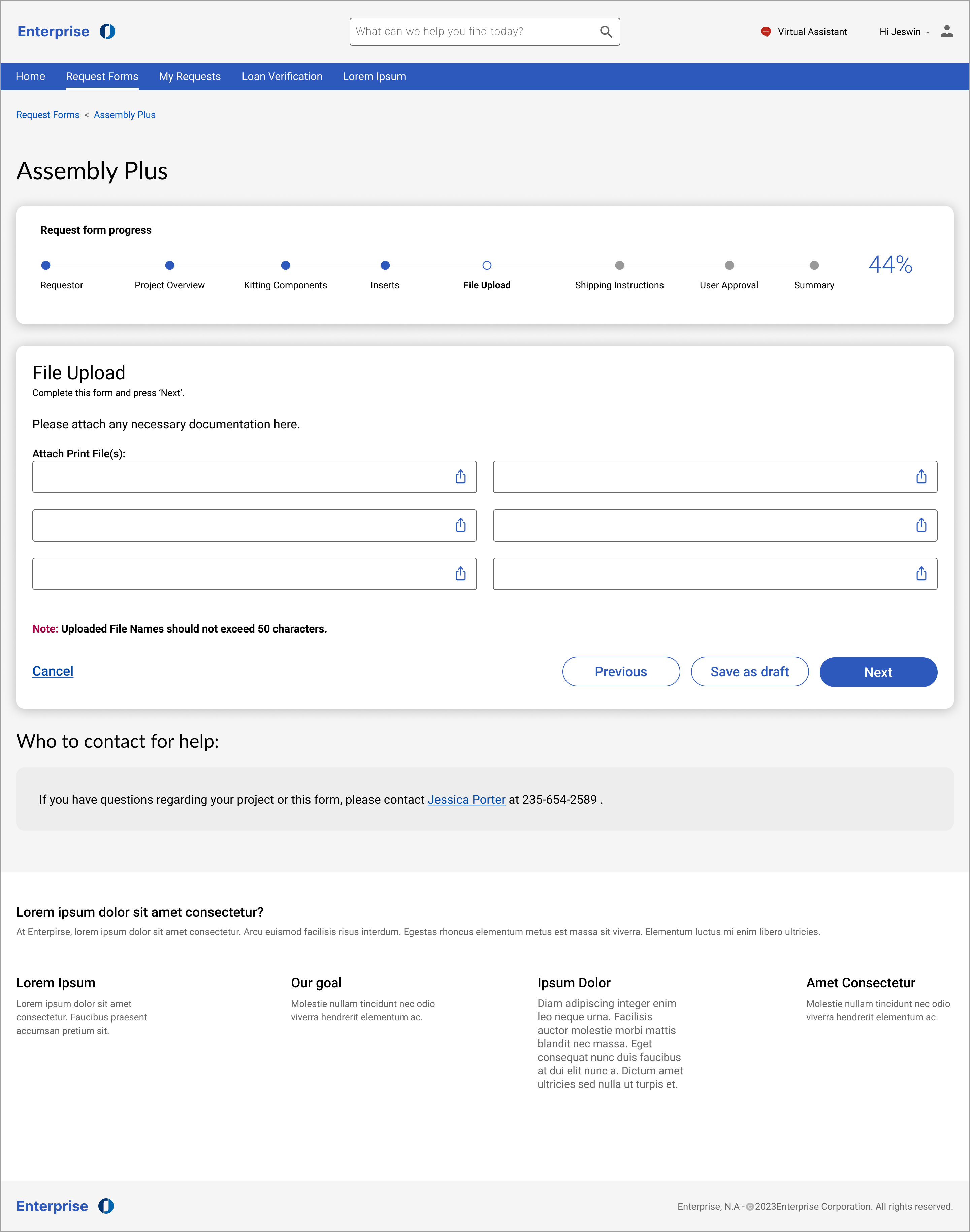Select the Shipping Instructions progress step dot
Image resolution: width=970 pixels, height=1232 pixels.
[620, 265]
